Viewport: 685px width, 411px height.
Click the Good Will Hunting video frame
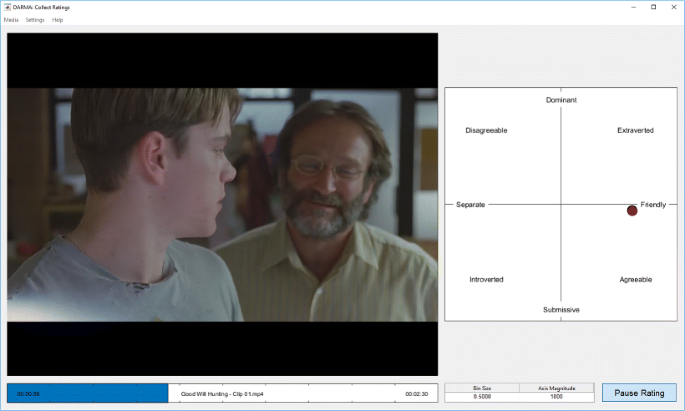tap(223, 204)
